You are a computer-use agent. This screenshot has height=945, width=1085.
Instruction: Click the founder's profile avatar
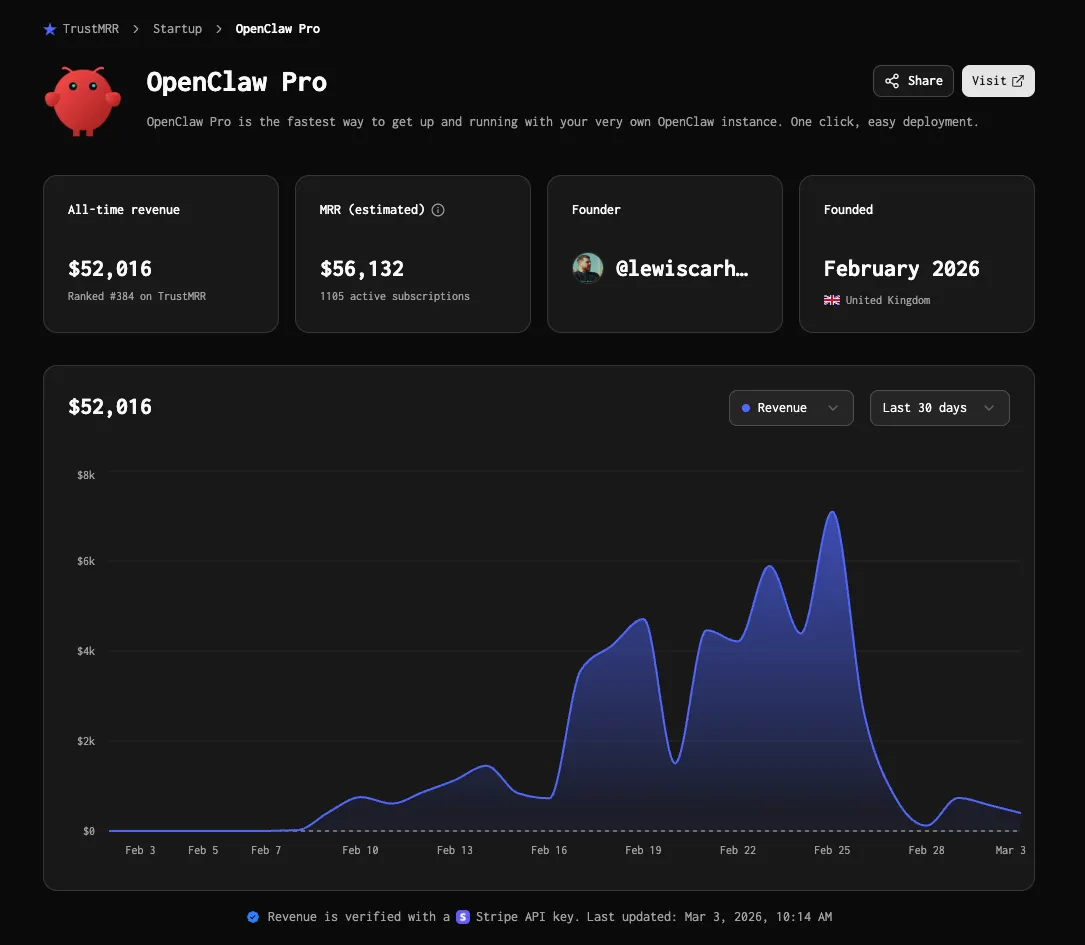tap(587, 268)
